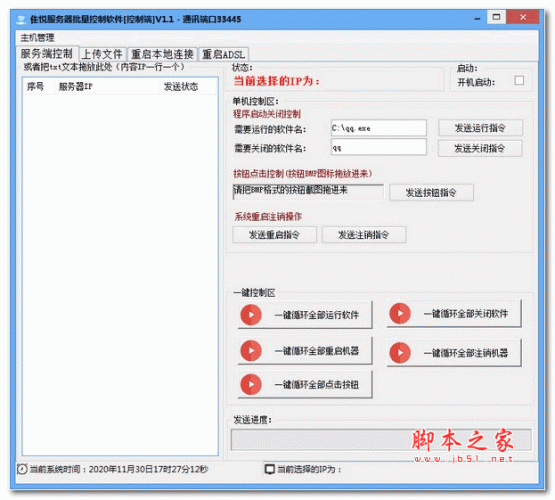Screen dimensions: 555x500
Task: Maximize the control software window
Action: [x=496, y=17]
